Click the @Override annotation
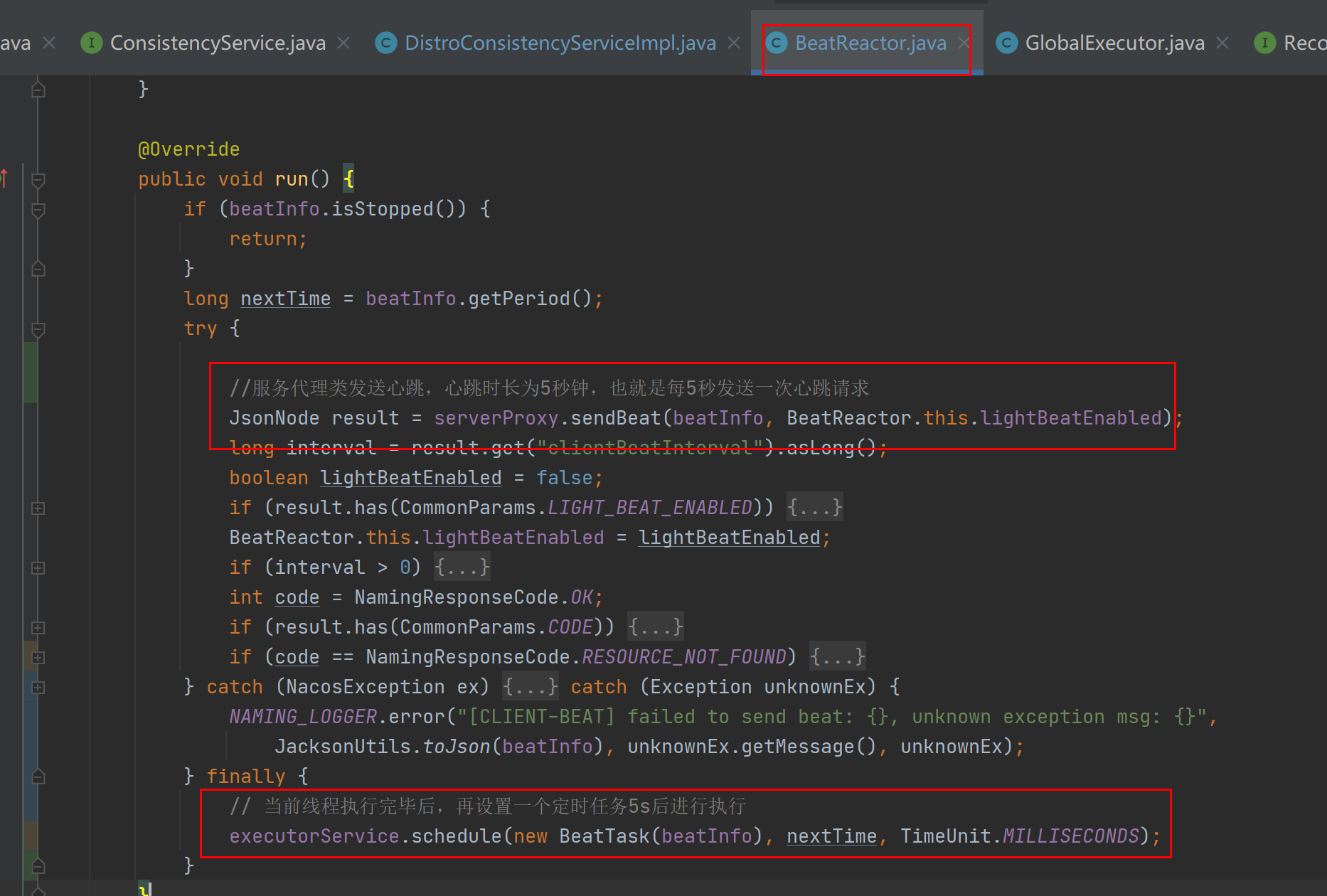Image resolution: width=1327 pixels, height=896 pixels. 189,149
